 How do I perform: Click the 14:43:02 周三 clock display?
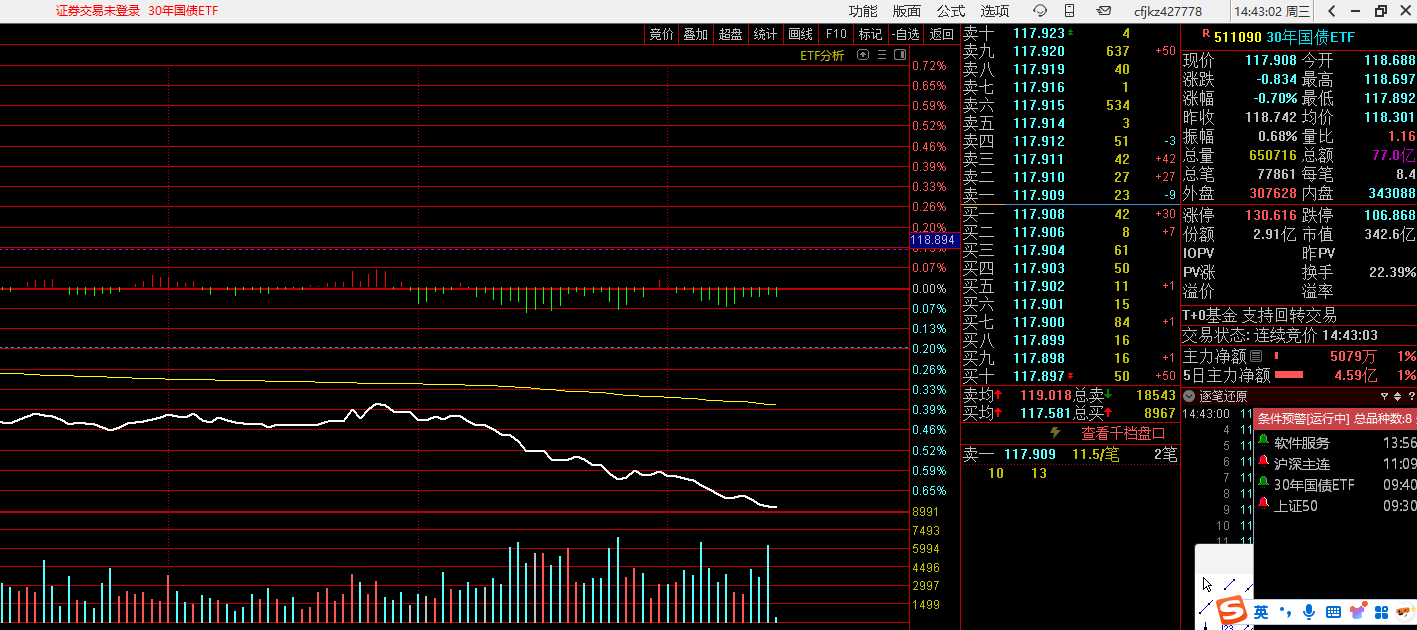pyautogui.click(x=1272, y=11)
